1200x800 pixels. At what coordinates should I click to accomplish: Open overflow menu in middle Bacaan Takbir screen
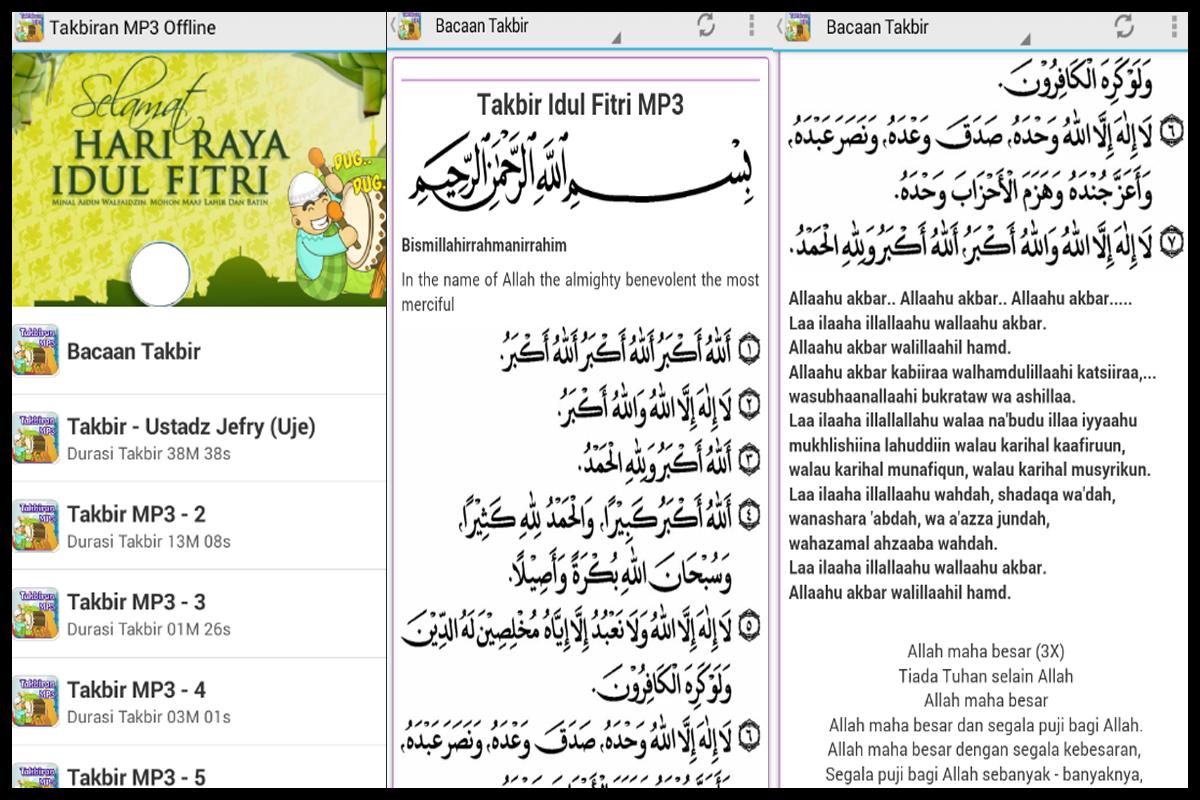coord(751,26)
